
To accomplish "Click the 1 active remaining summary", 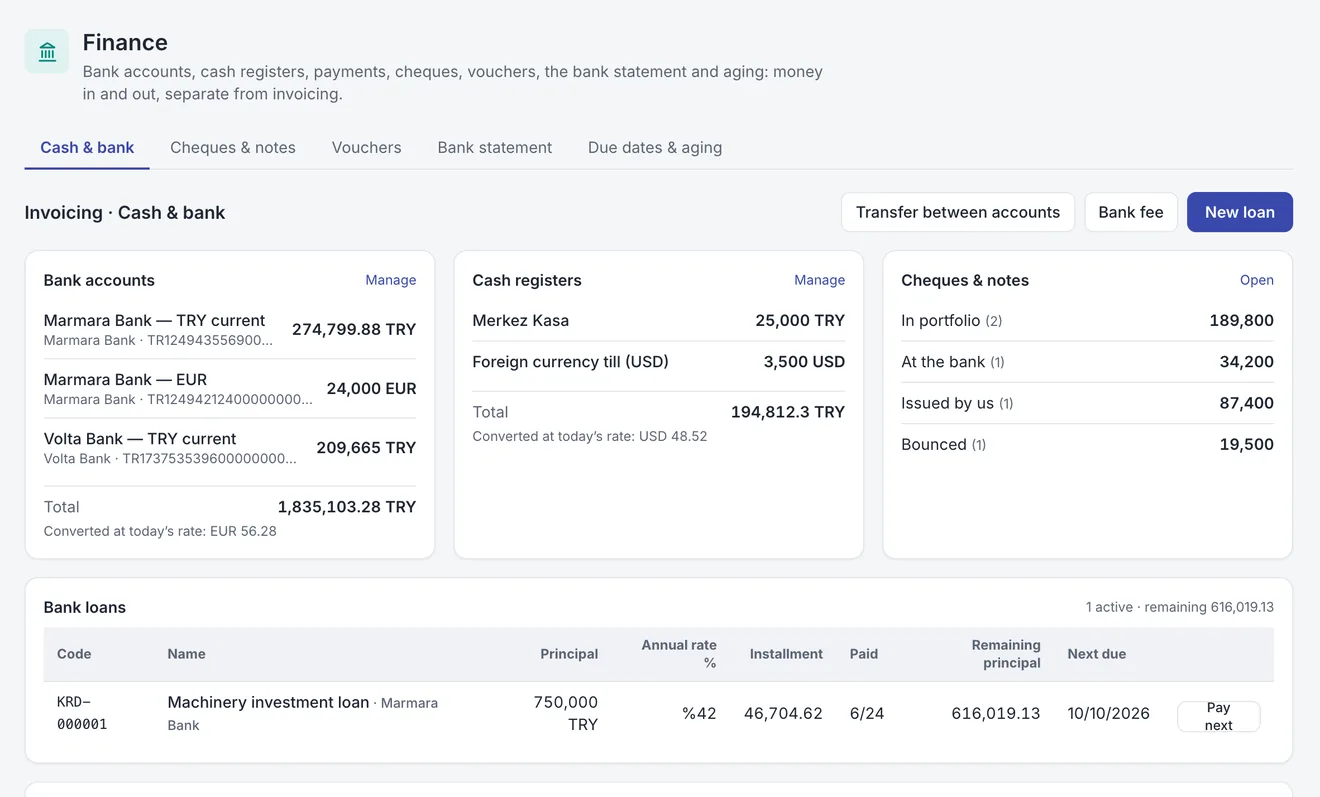I will (1180, 607).
